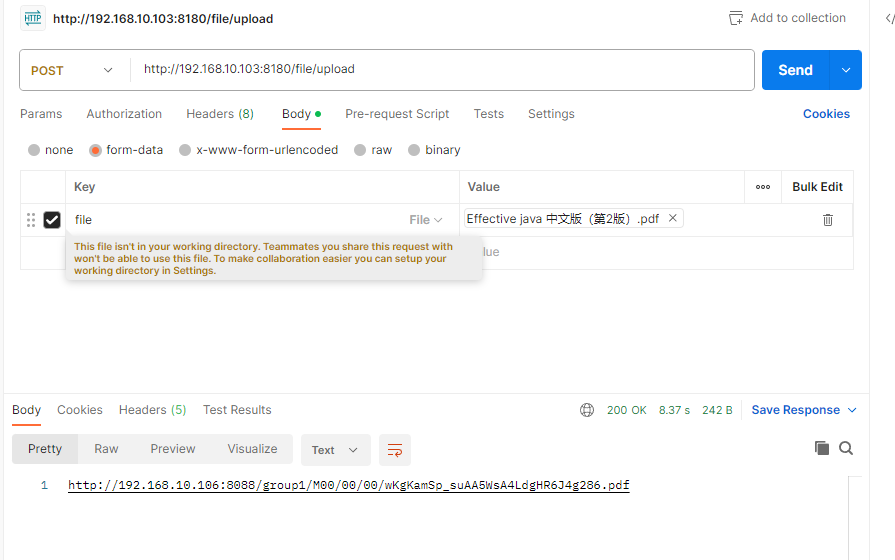Click the 242 B response size
Viewport: 895px width, 560px height.
717,410
